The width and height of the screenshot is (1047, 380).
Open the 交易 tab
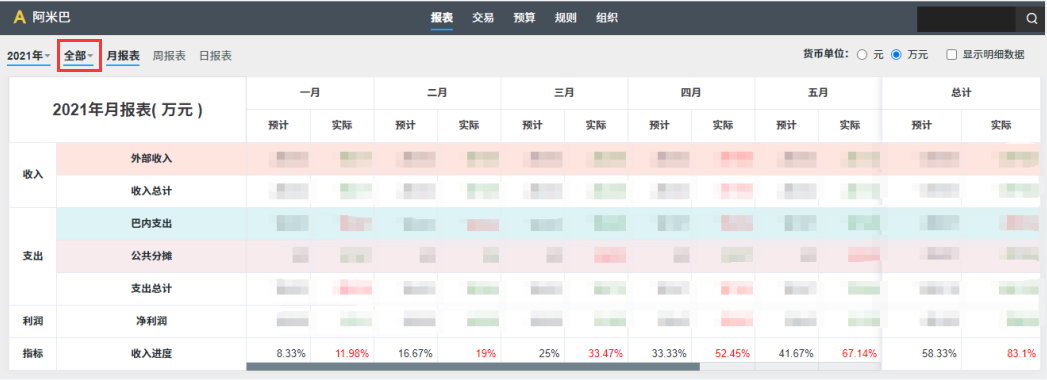pyautogui.click(x=483, y=18)
